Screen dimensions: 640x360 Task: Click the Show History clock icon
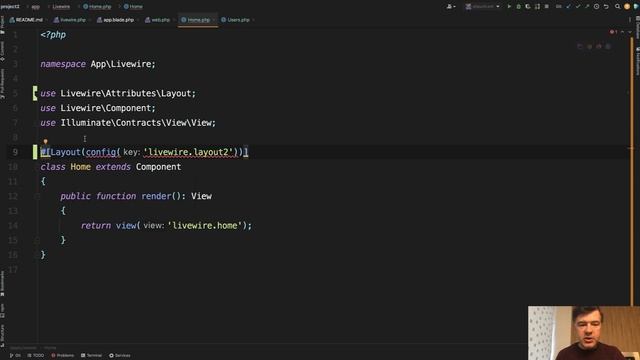596,7
